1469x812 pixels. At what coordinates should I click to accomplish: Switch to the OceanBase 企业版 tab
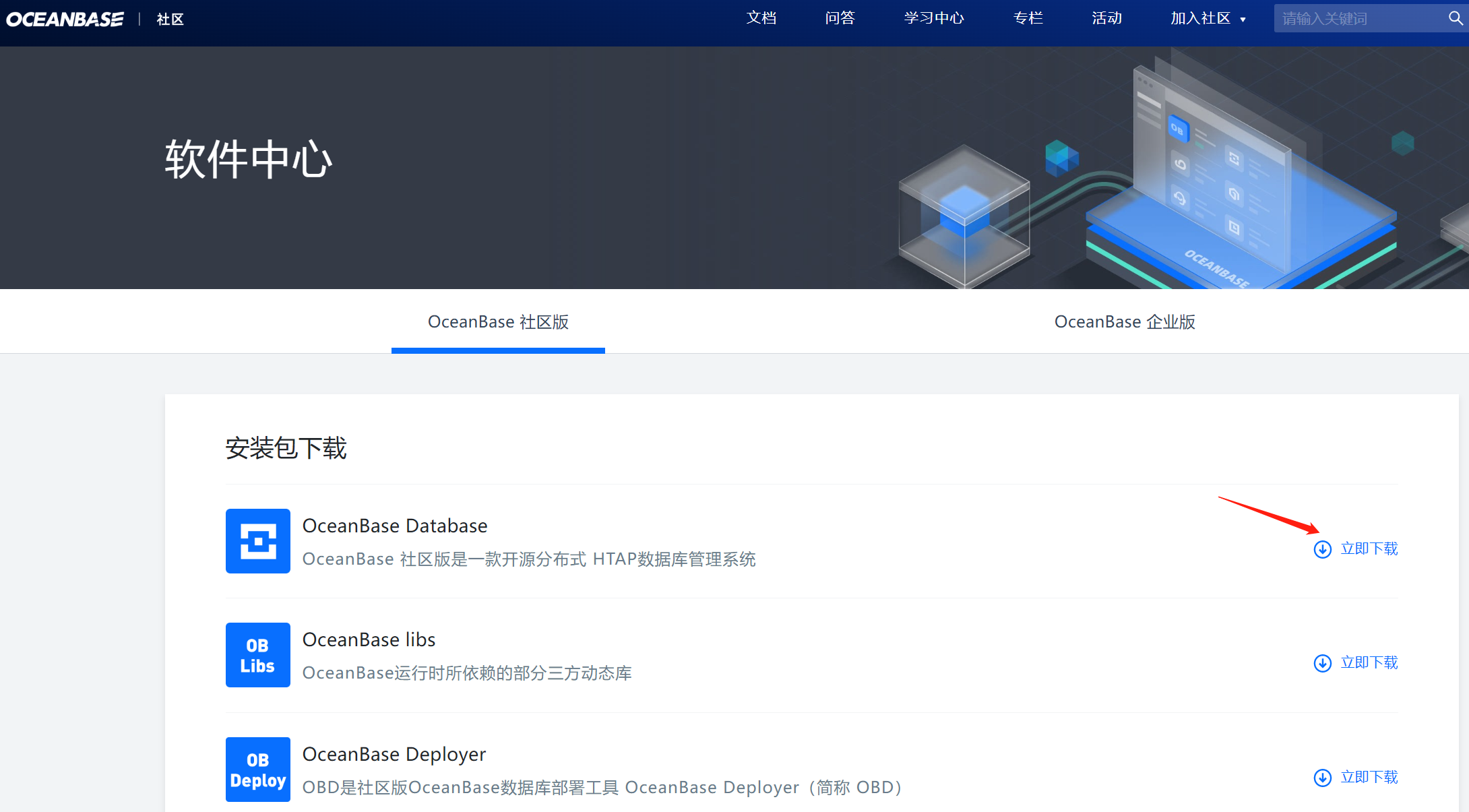pos(1125,322)
